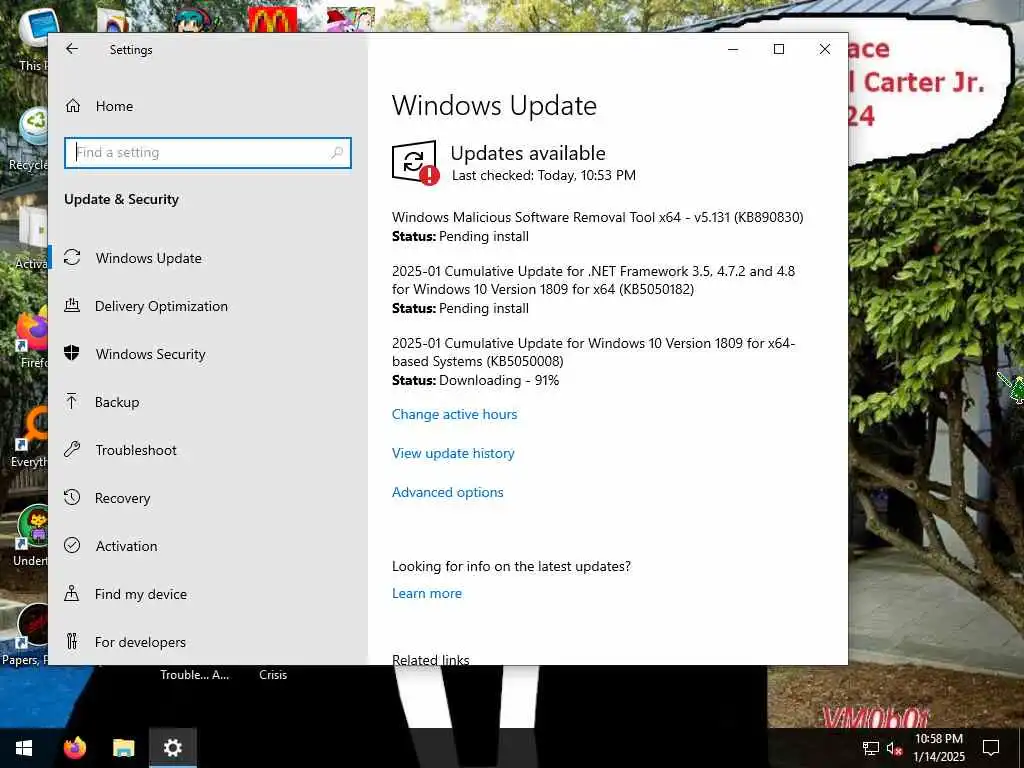Click the Recycle Bin desktop icon
This screenshot has width=1024, height=768.
coord(33,127)
